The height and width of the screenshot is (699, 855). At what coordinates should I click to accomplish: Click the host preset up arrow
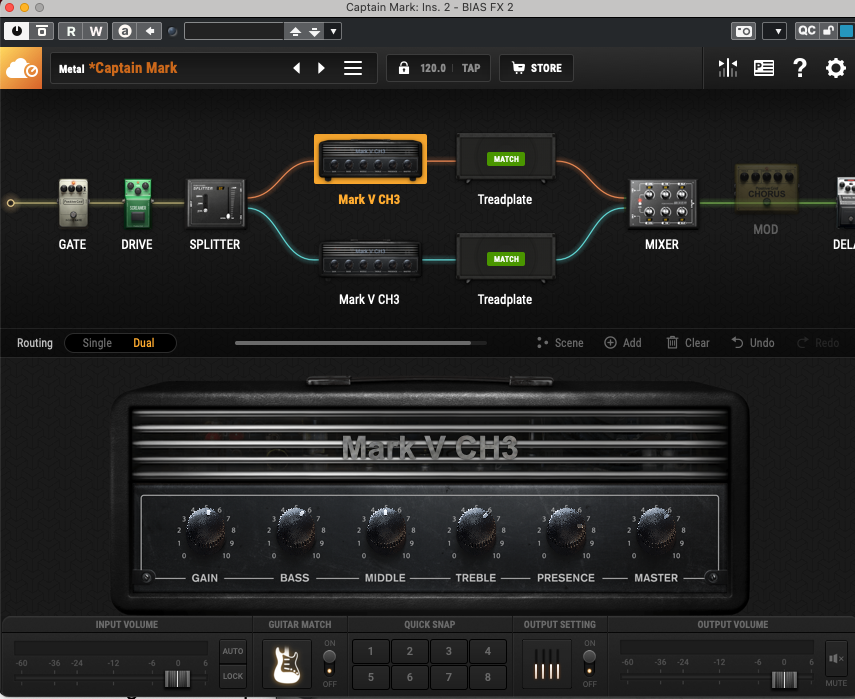(295, 31)
